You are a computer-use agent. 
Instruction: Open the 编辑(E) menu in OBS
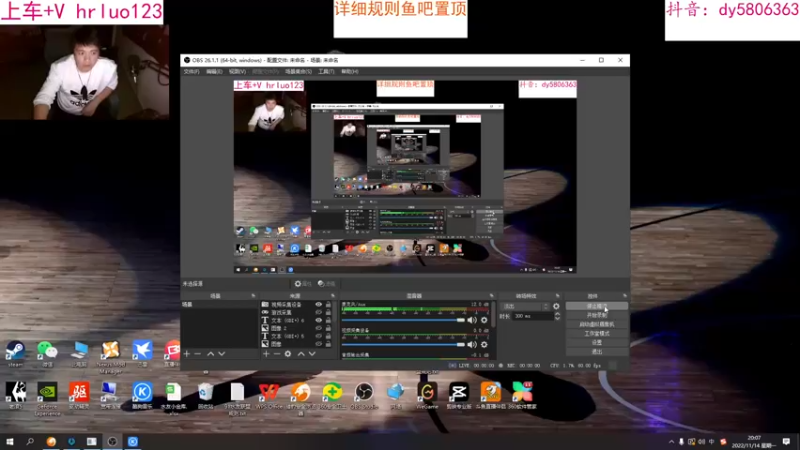pyautogui.click(x=214, y=71)
